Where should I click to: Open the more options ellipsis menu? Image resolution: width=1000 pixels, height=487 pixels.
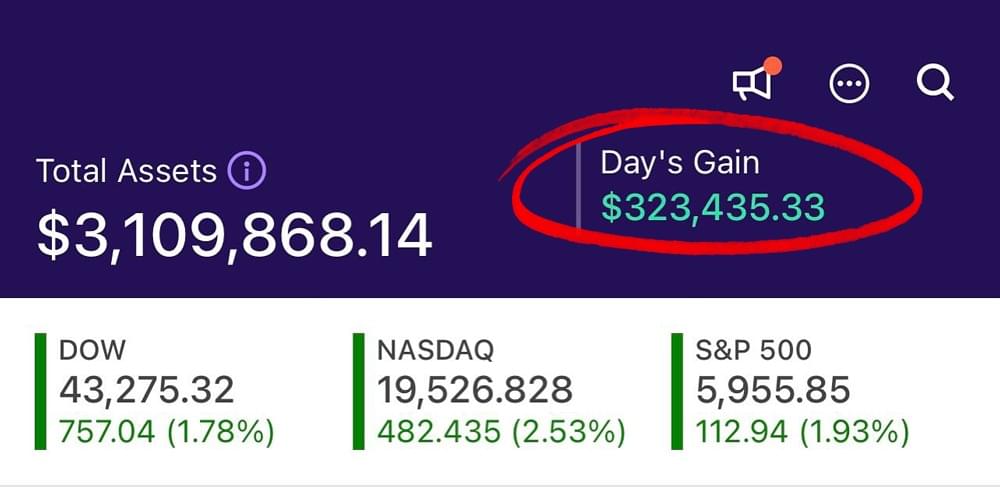point(850,85)
